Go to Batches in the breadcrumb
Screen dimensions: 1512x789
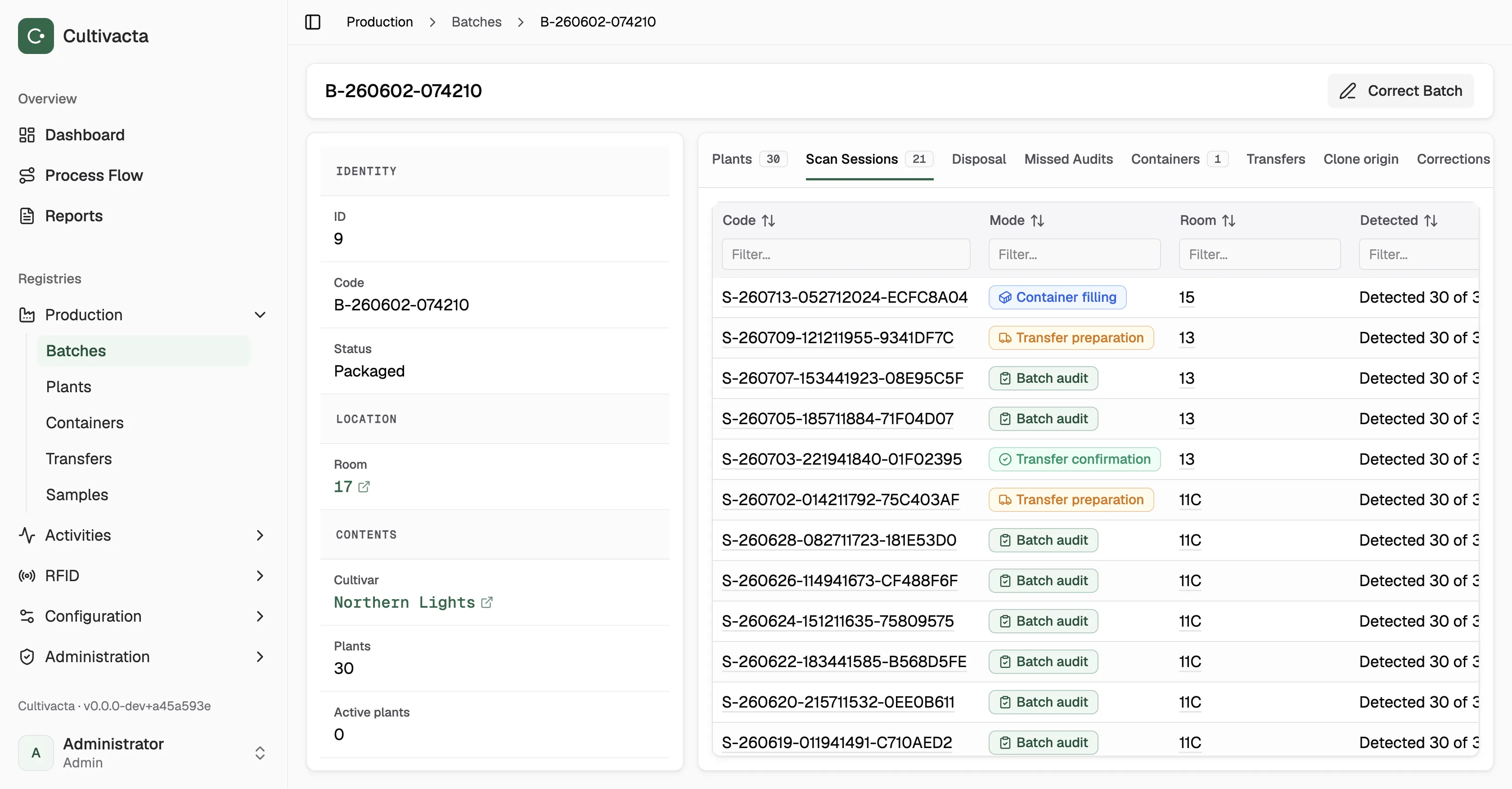coord(476,22)
